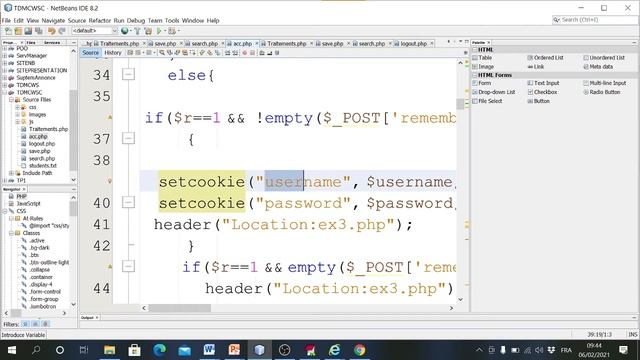640x360 pixels.
Task: Open Microsoft Edge from the taskbar
Action: 160,350
